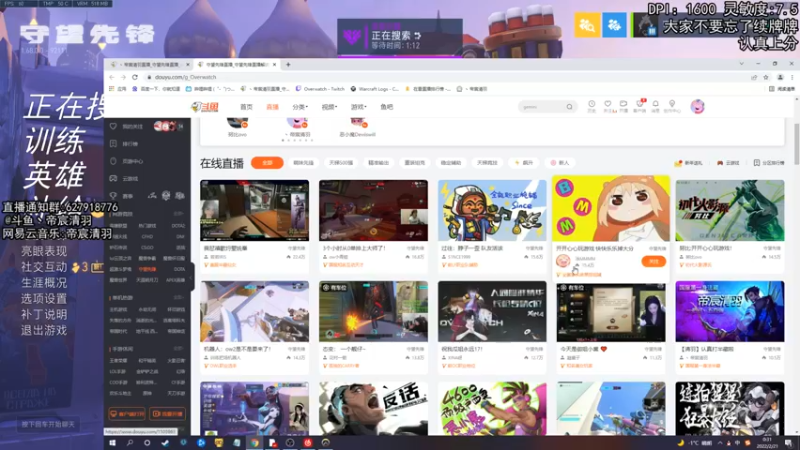The width and height of the screenshot is (800, 450).
Task: Select the orange 全部 filter chip
Action: coord(267,163)
